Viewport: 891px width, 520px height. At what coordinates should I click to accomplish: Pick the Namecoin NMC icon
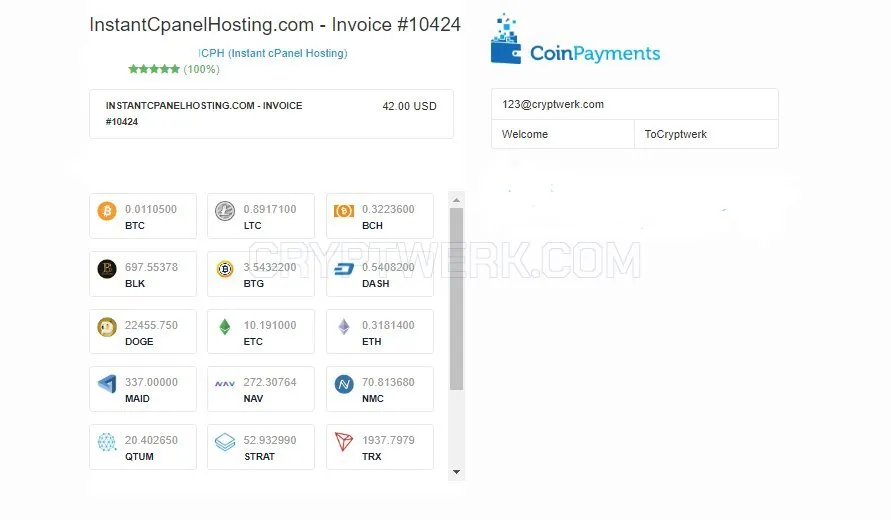(x=344, y=385)
